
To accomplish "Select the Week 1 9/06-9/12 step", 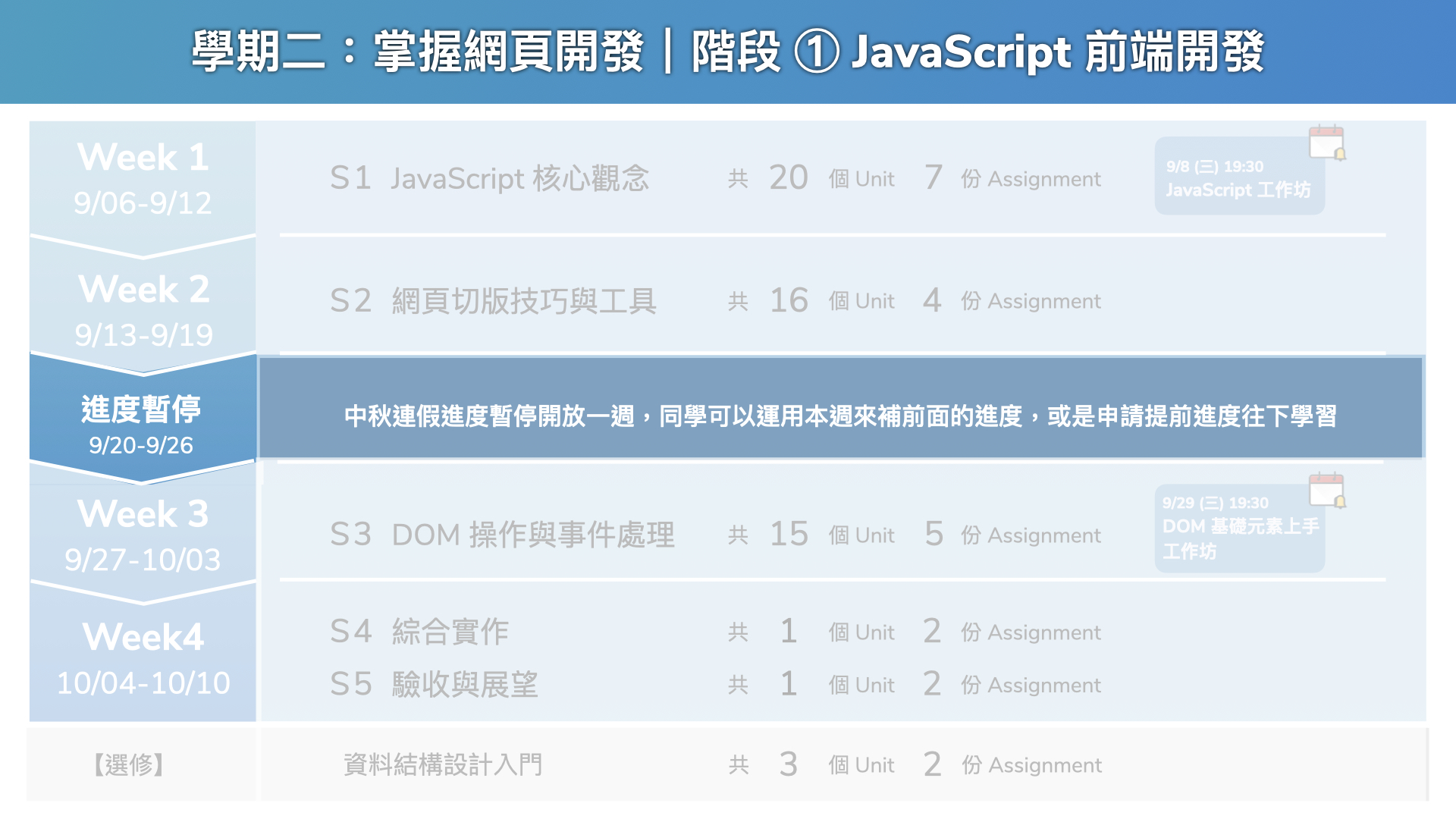I will click(x=143, y=180).
